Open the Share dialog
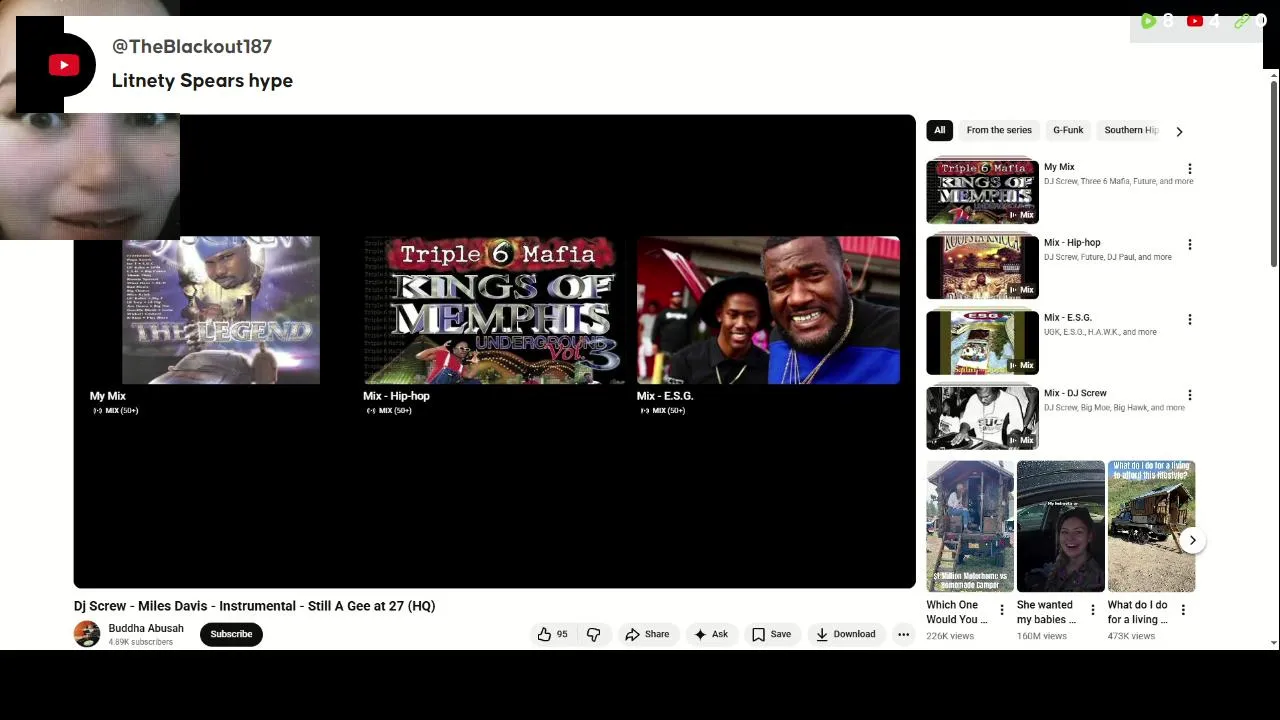Viewport: 1280px width, 720px height. [647, 634]
